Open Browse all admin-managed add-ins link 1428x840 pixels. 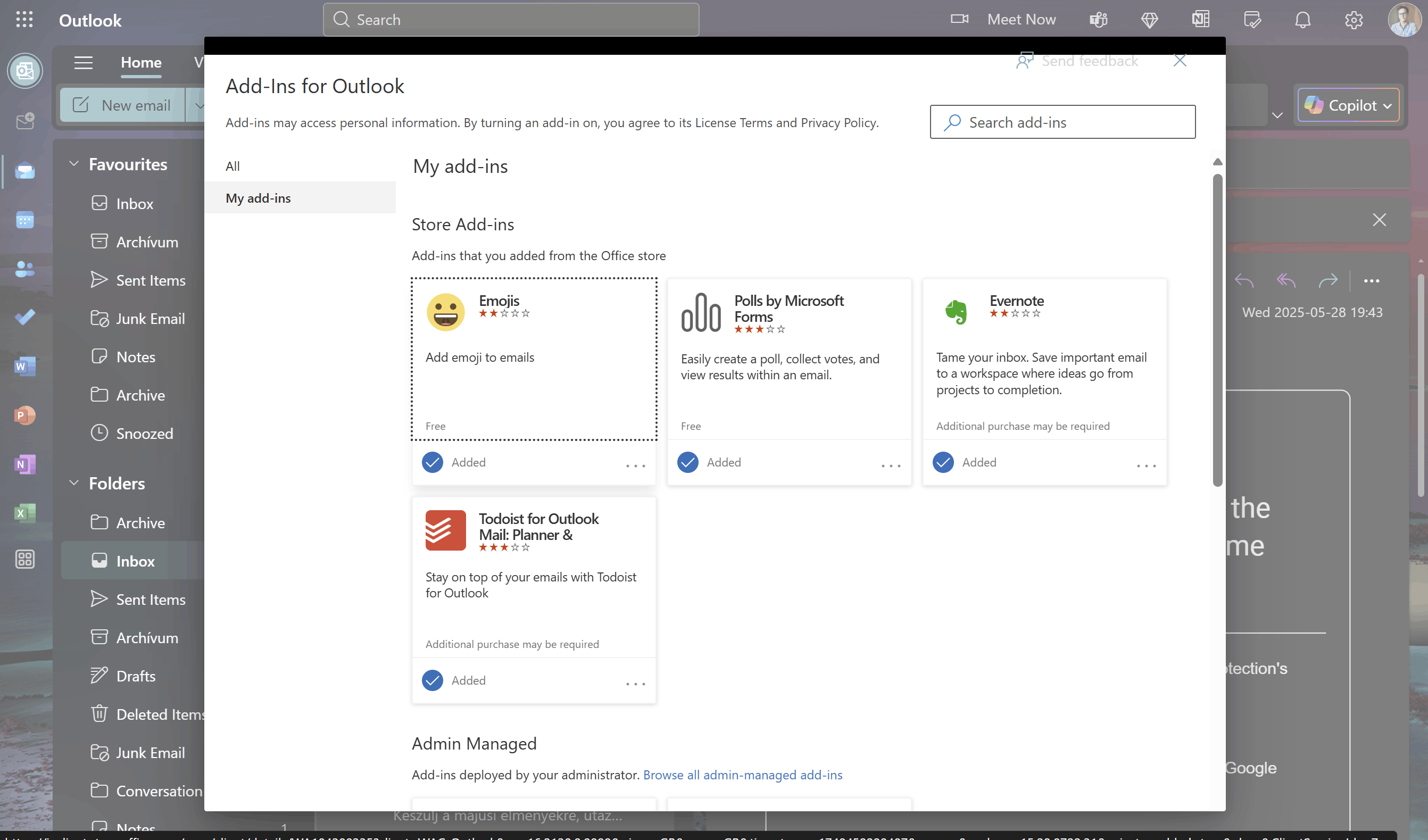tap(742, 774)
